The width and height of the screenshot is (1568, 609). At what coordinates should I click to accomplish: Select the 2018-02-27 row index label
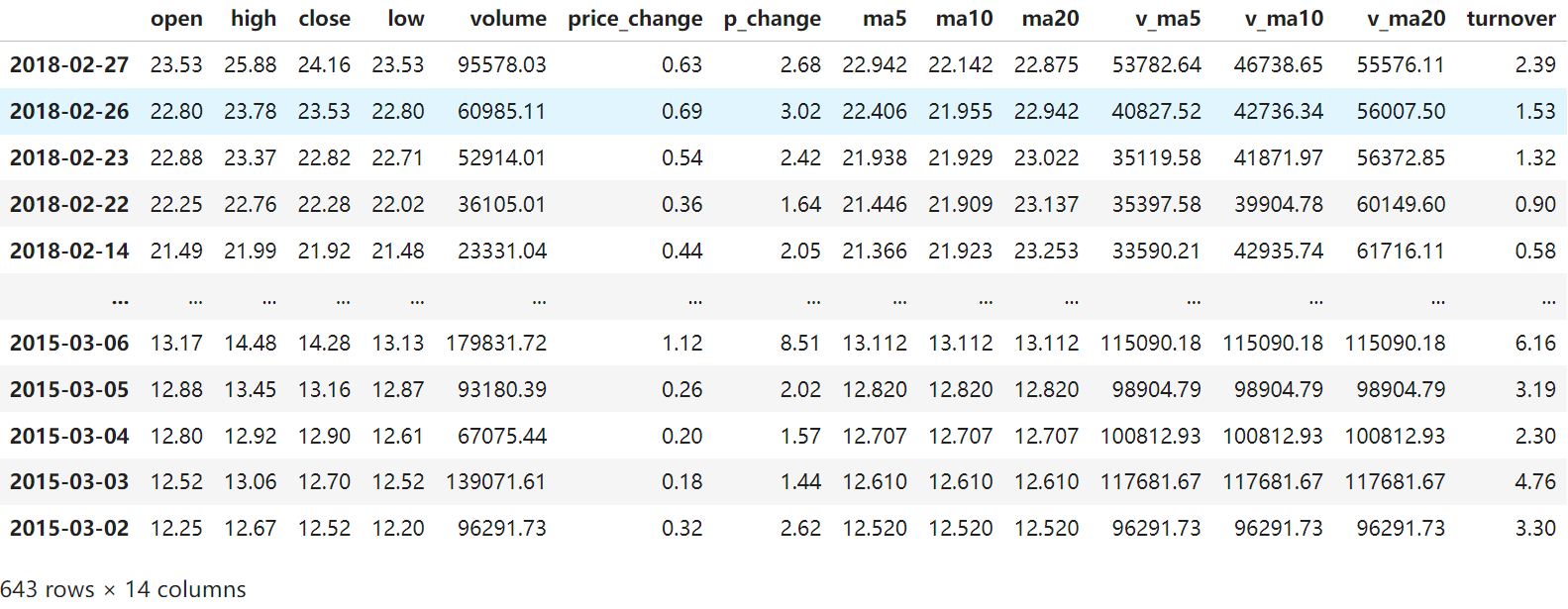pyautogui.click(x=69, y=65)
